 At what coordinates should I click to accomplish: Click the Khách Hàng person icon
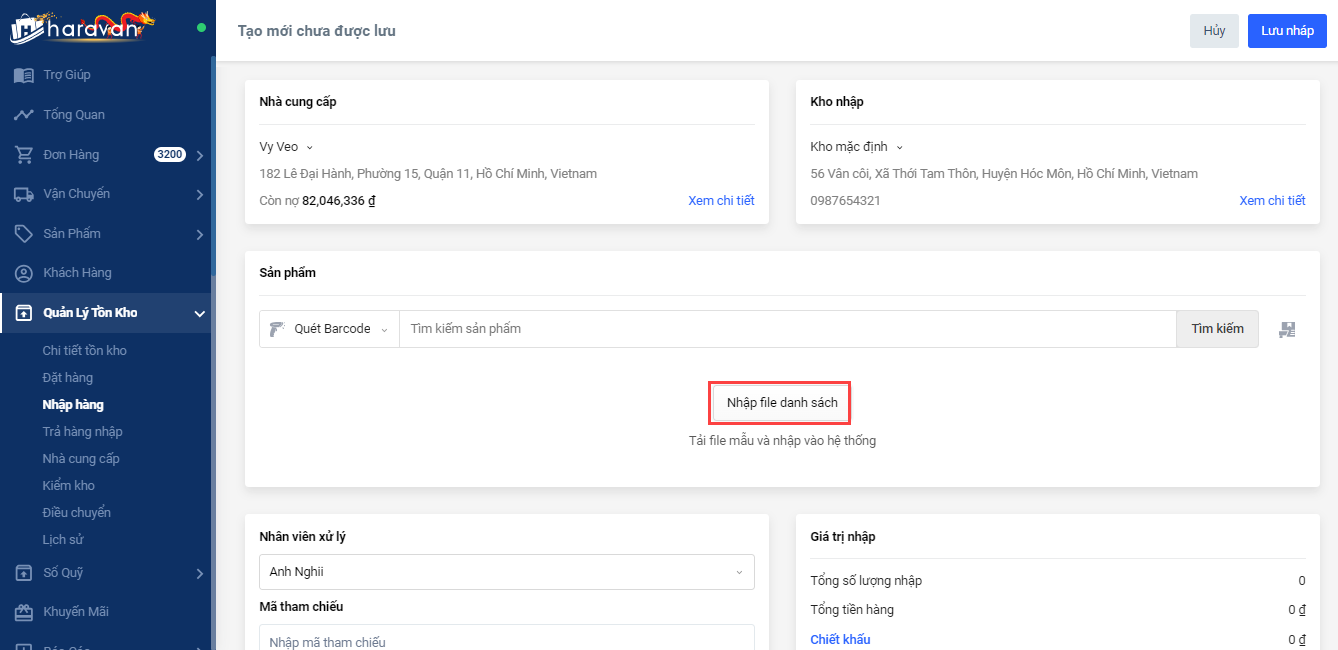tap(23, 273)
